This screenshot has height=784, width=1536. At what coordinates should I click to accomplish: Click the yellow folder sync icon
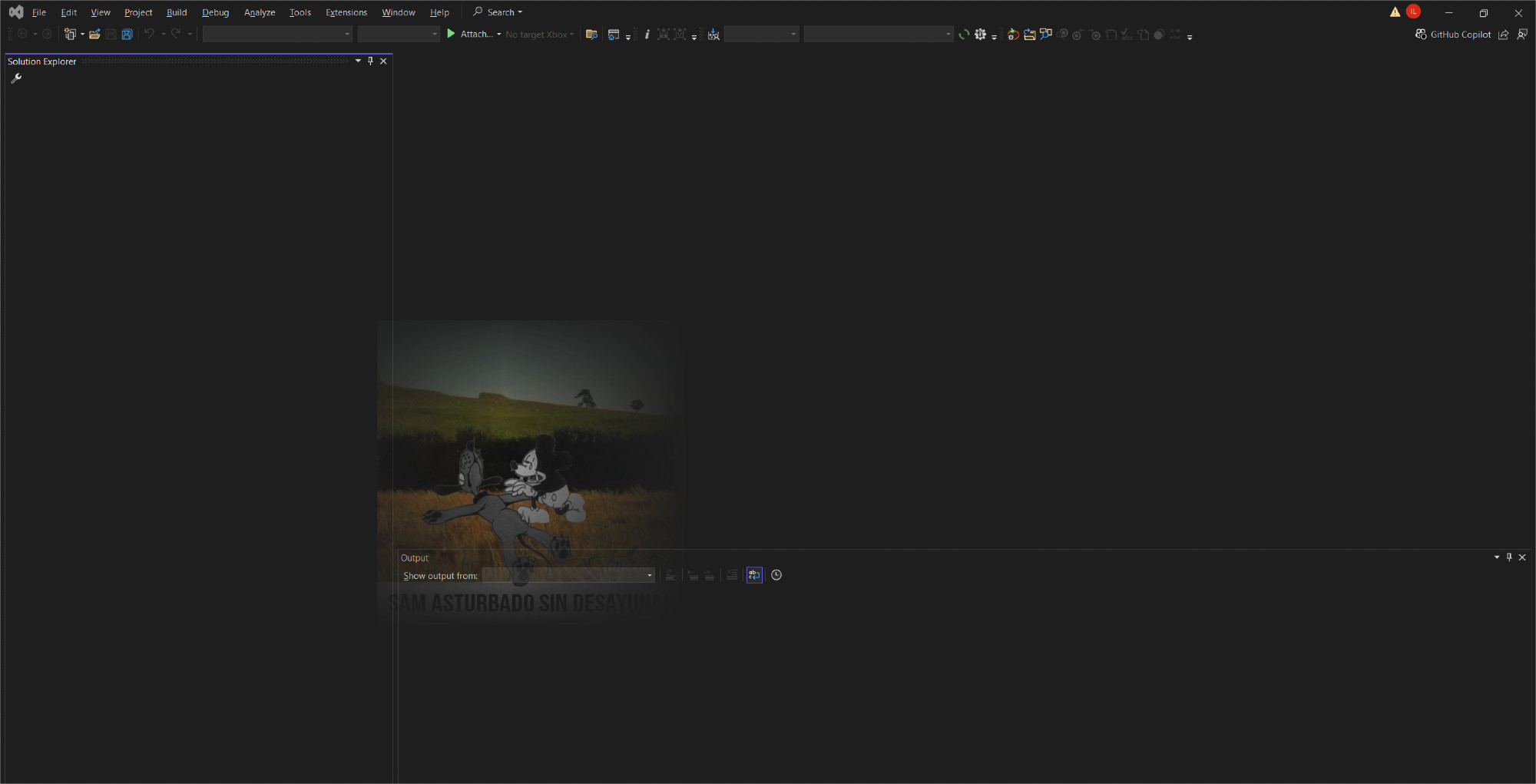[x=1029, y=34]
